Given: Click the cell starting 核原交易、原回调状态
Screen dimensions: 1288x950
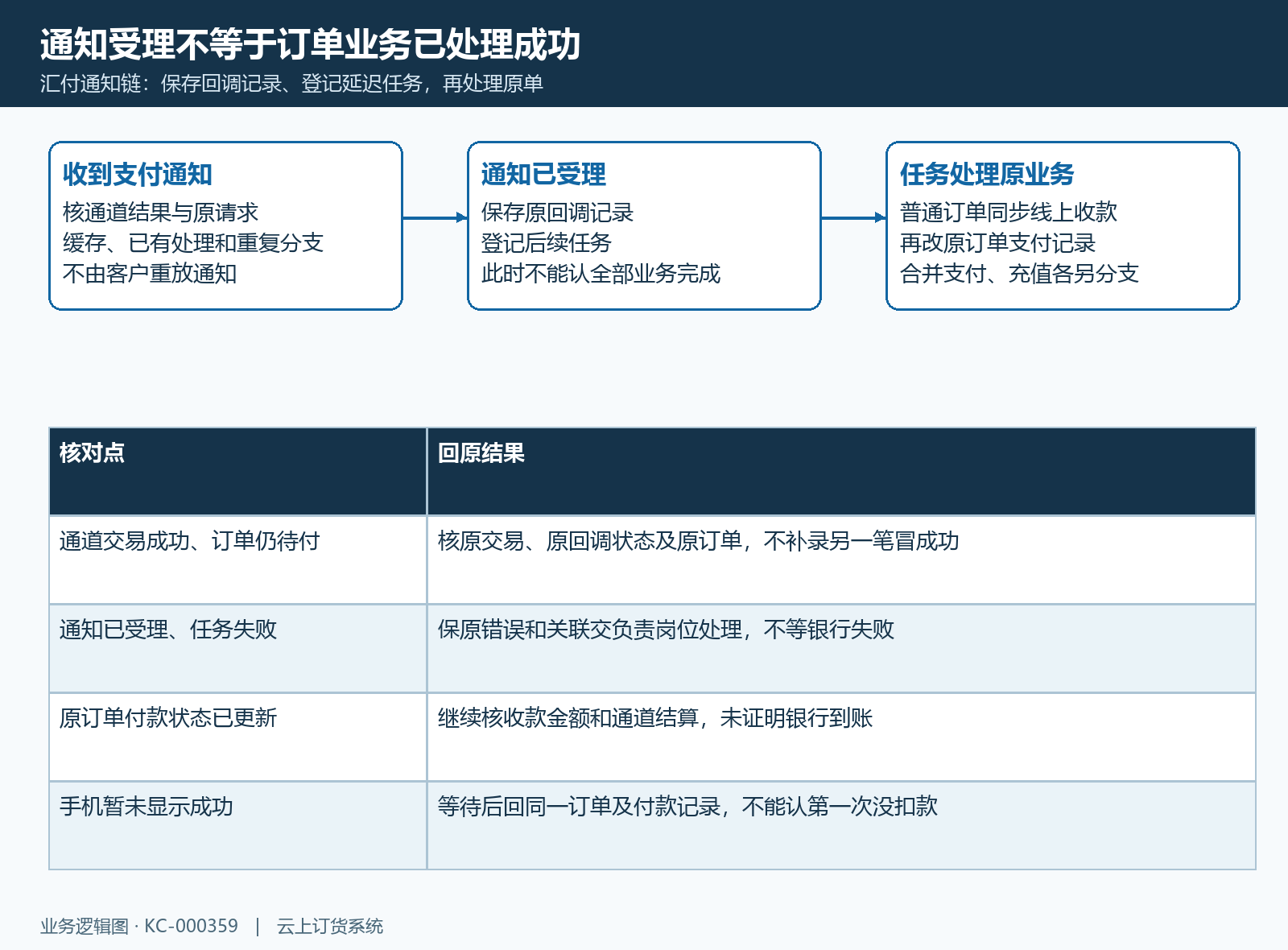Looking at the screenshot, I should coord(841,560).
